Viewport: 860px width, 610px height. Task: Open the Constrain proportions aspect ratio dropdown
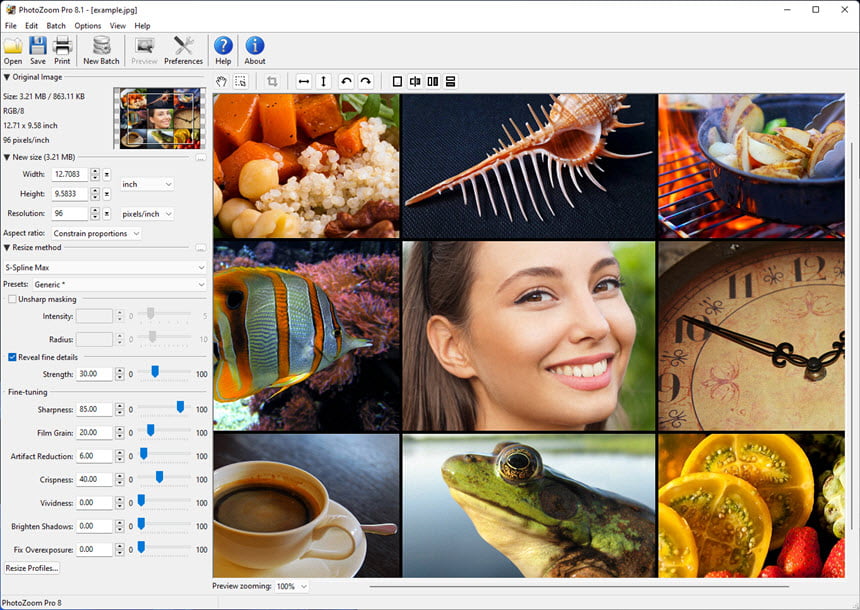tap(97, 234)
